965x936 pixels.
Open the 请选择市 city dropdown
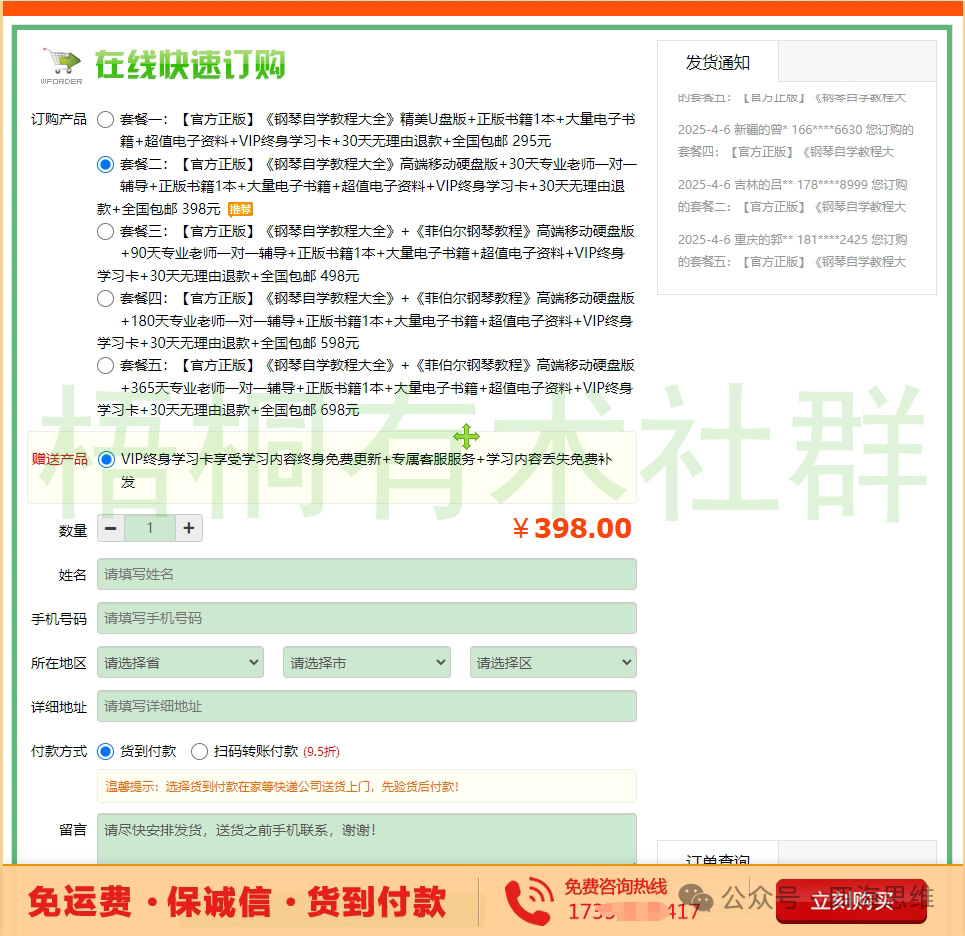point(366,662)
